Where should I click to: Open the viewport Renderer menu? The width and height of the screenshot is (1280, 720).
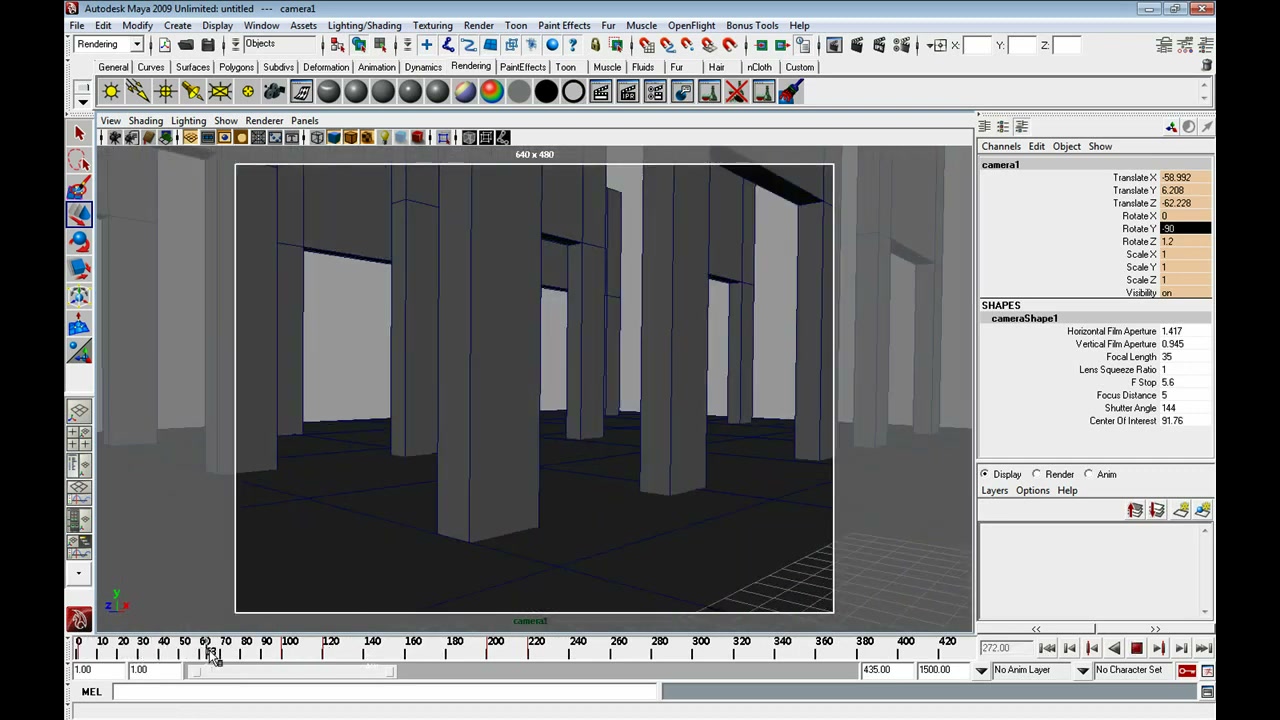264,121
